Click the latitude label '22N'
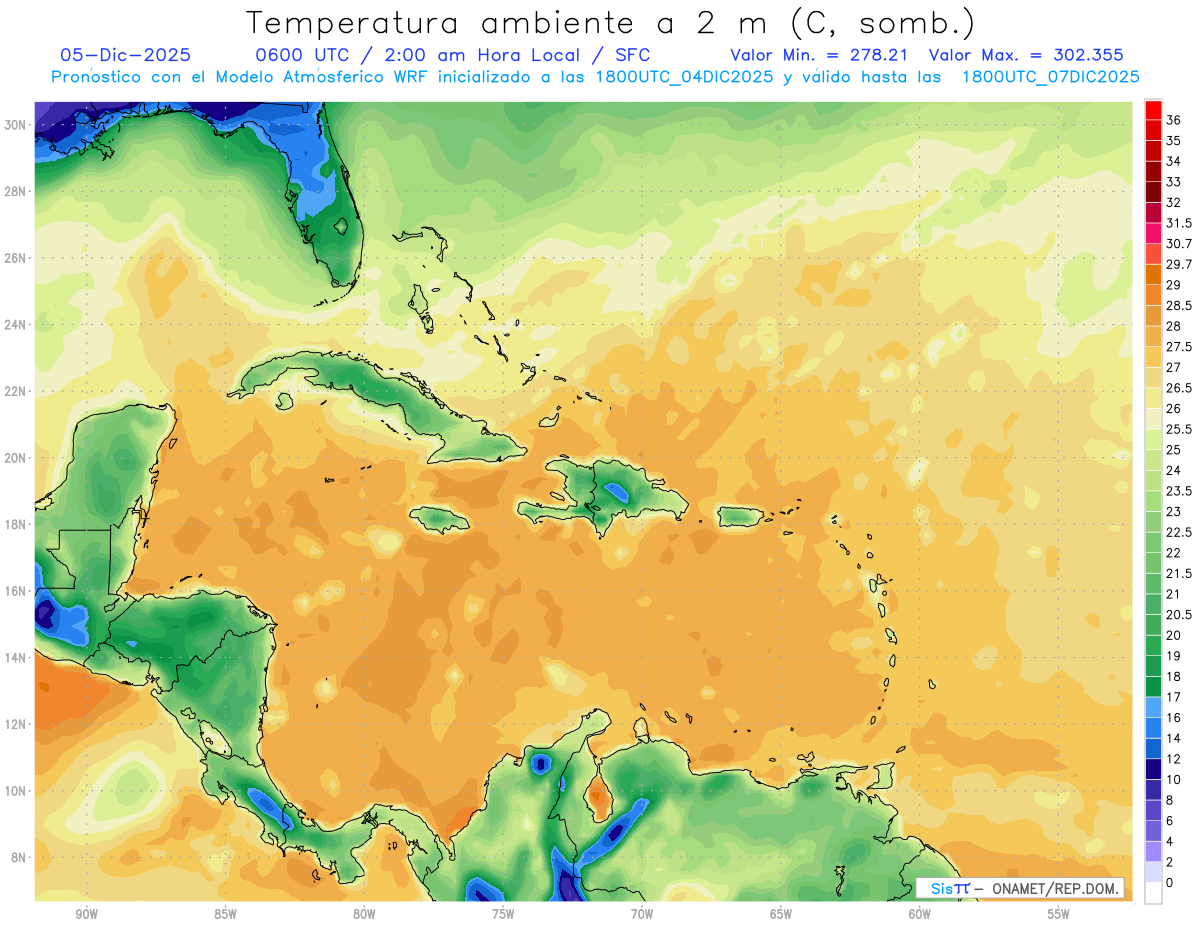The width and height of the screenshot is (1200, 927). pyautogui.click(x=16, y=391)
